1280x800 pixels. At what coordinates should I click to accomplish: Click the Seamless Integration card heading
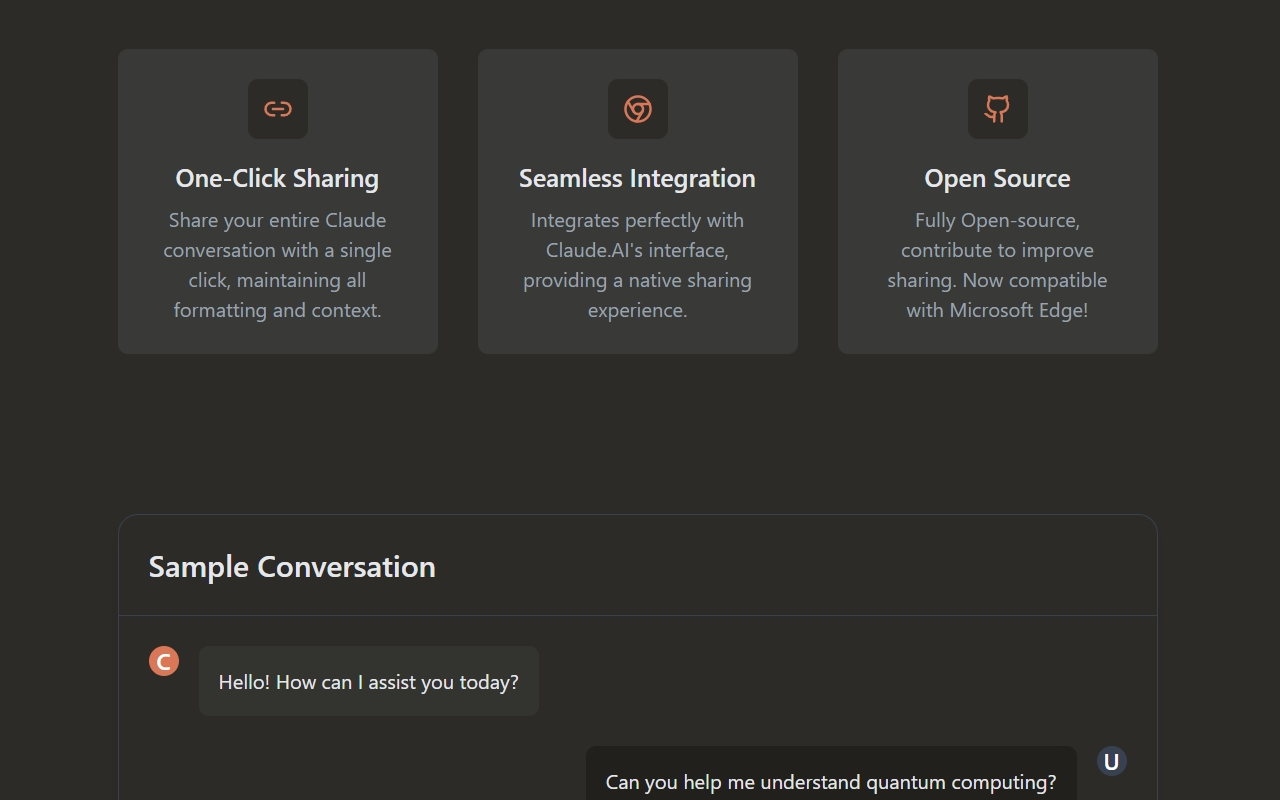pyautogui.click(x=637, y=178)
